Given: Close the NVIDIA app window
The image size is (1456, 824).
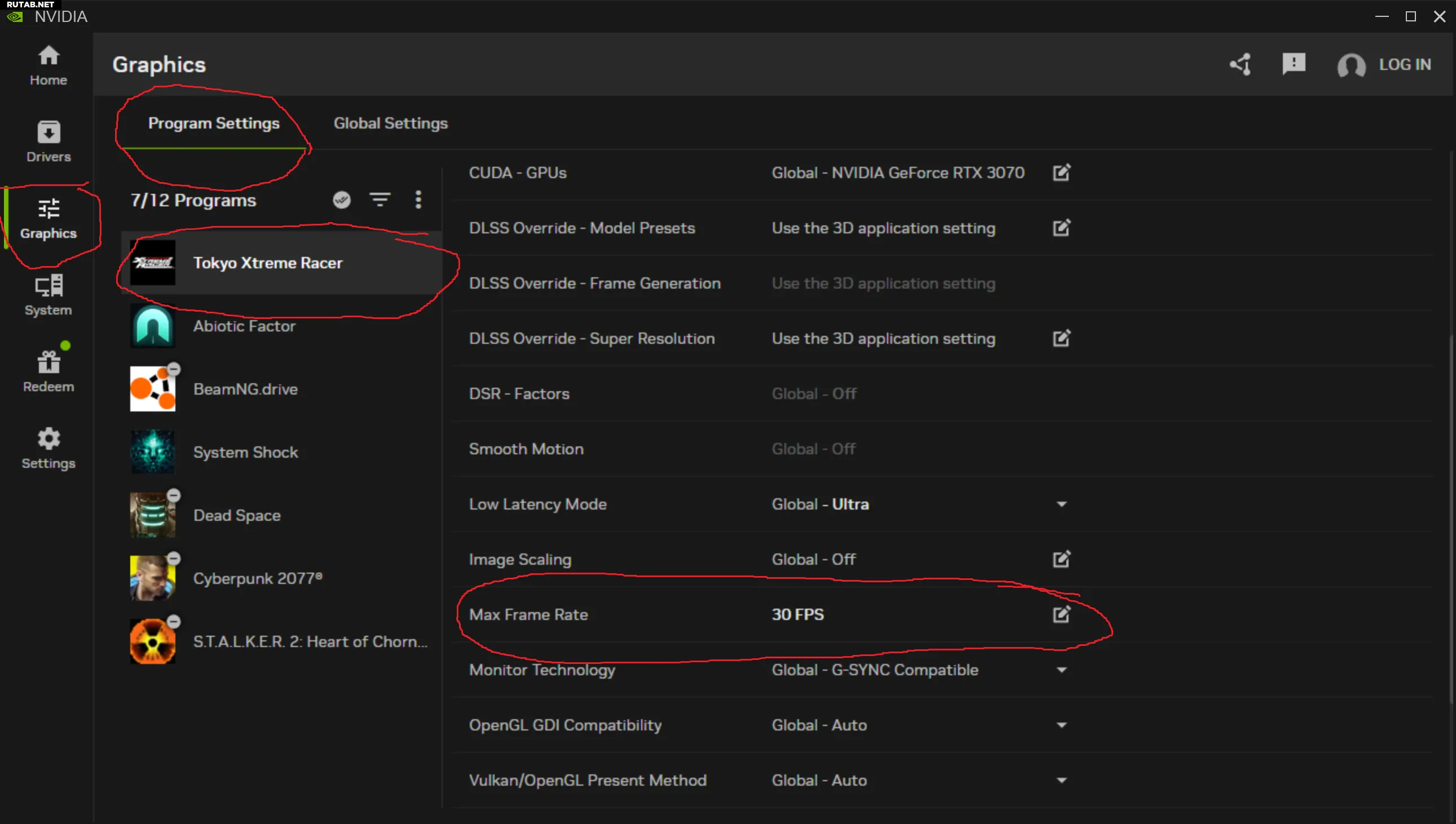Looking at the screenshot, I should pyautogui.click(x=1440, y=16).
